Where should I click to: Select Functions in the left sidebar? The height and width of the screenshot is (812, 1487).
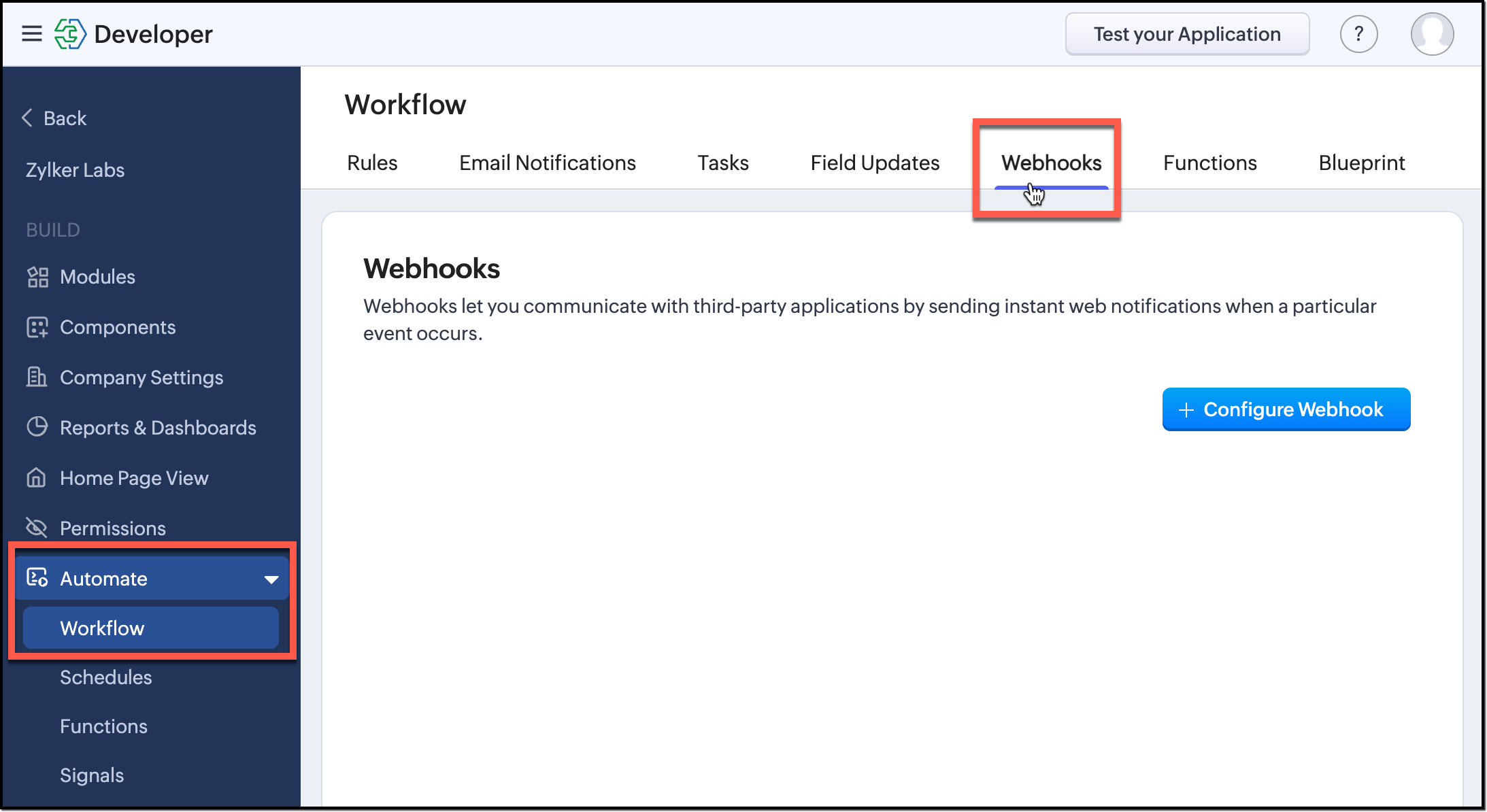[x=103, y=726]
